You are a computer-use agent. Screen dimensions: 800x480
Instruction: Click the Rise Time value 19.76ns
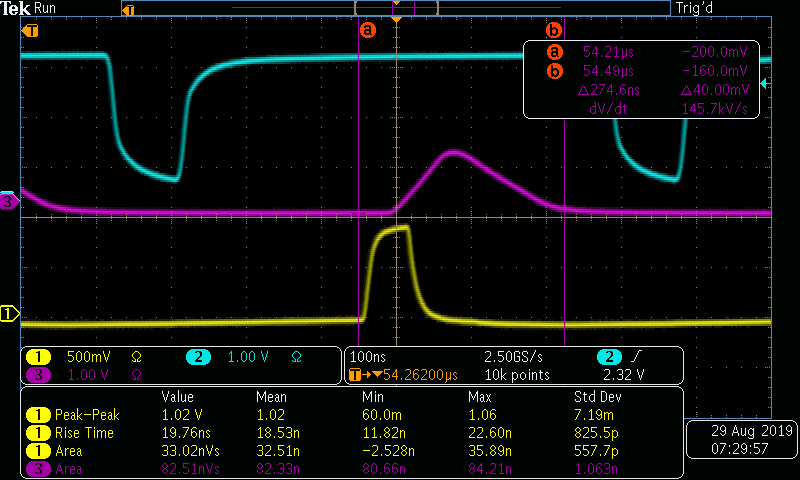click(x=186, y=433)
